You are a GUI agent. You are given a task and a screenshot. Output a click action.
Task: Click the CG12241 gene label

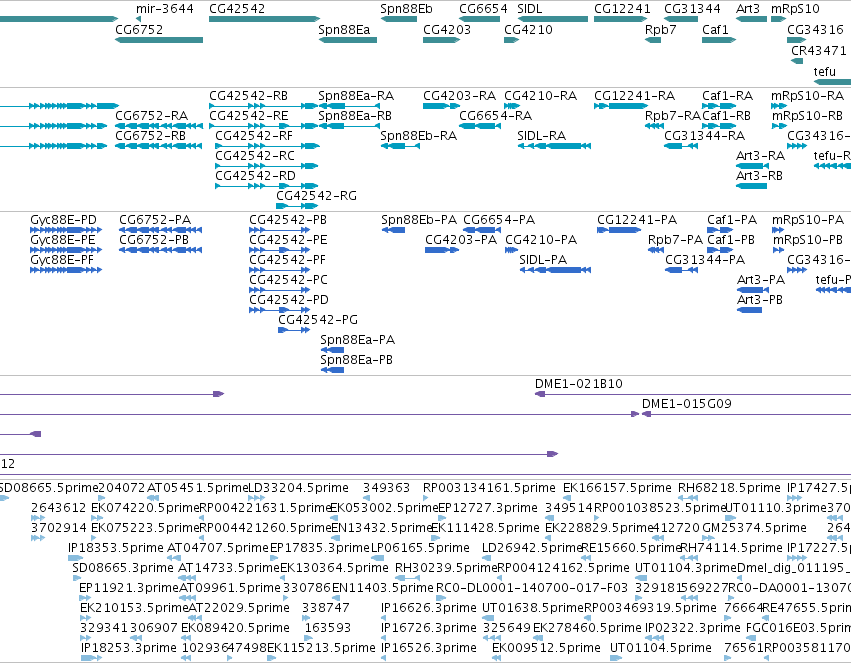(622, 9)
